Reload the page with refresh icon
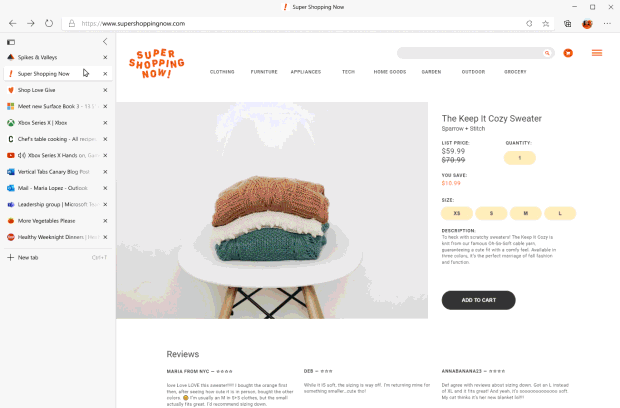 49,24
